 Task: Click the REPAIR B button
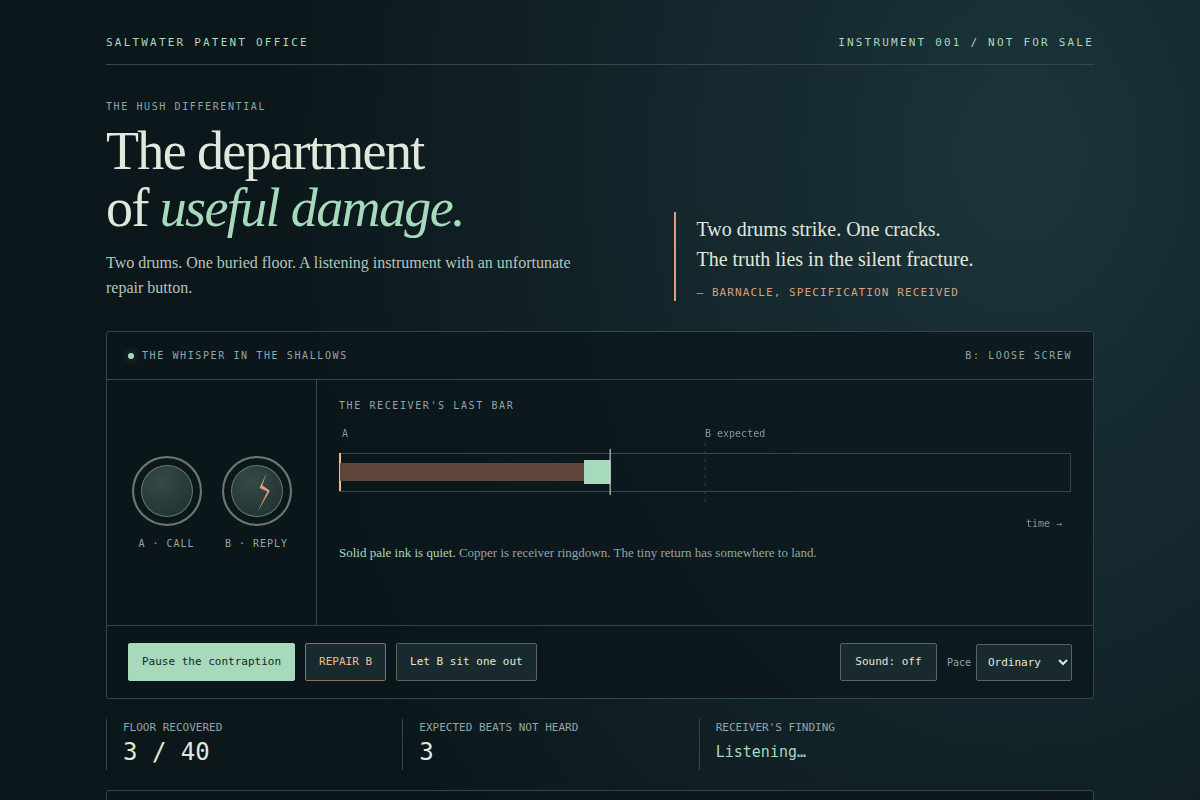(345, 662)
